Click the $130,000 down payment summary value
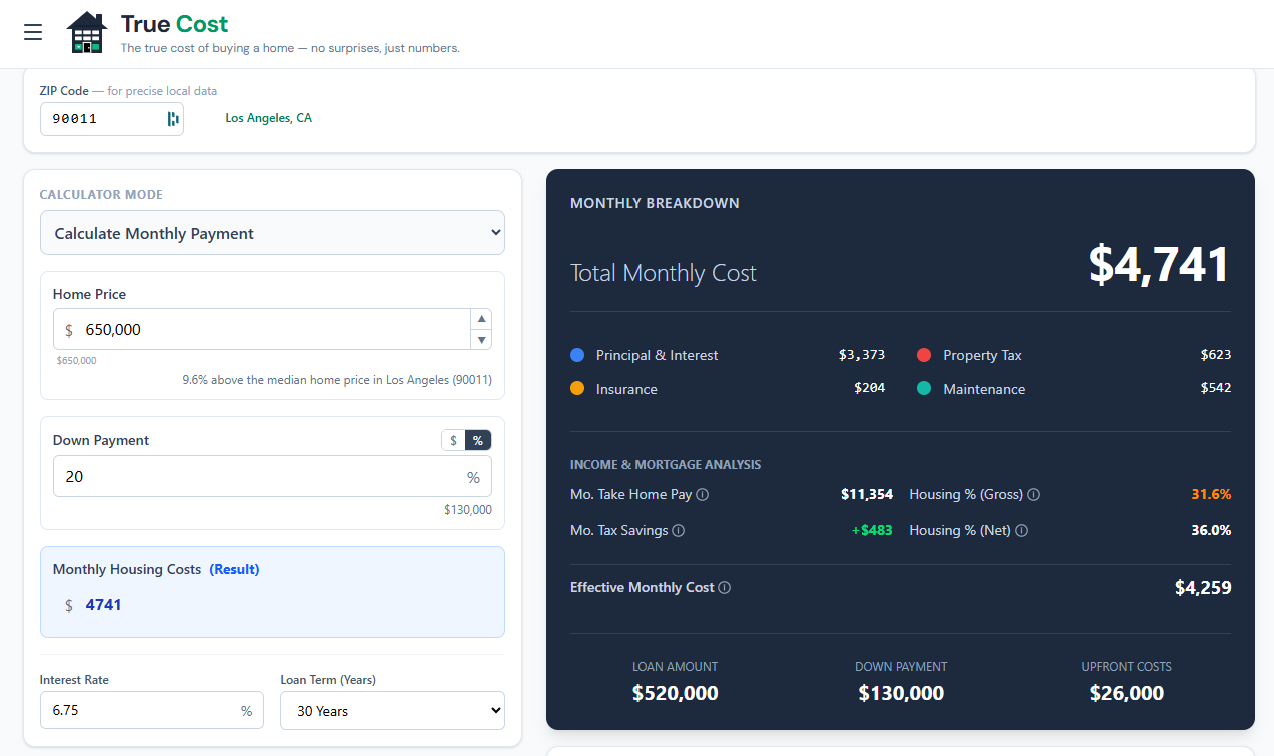The image size is (1274, 756). coord(901,693)
